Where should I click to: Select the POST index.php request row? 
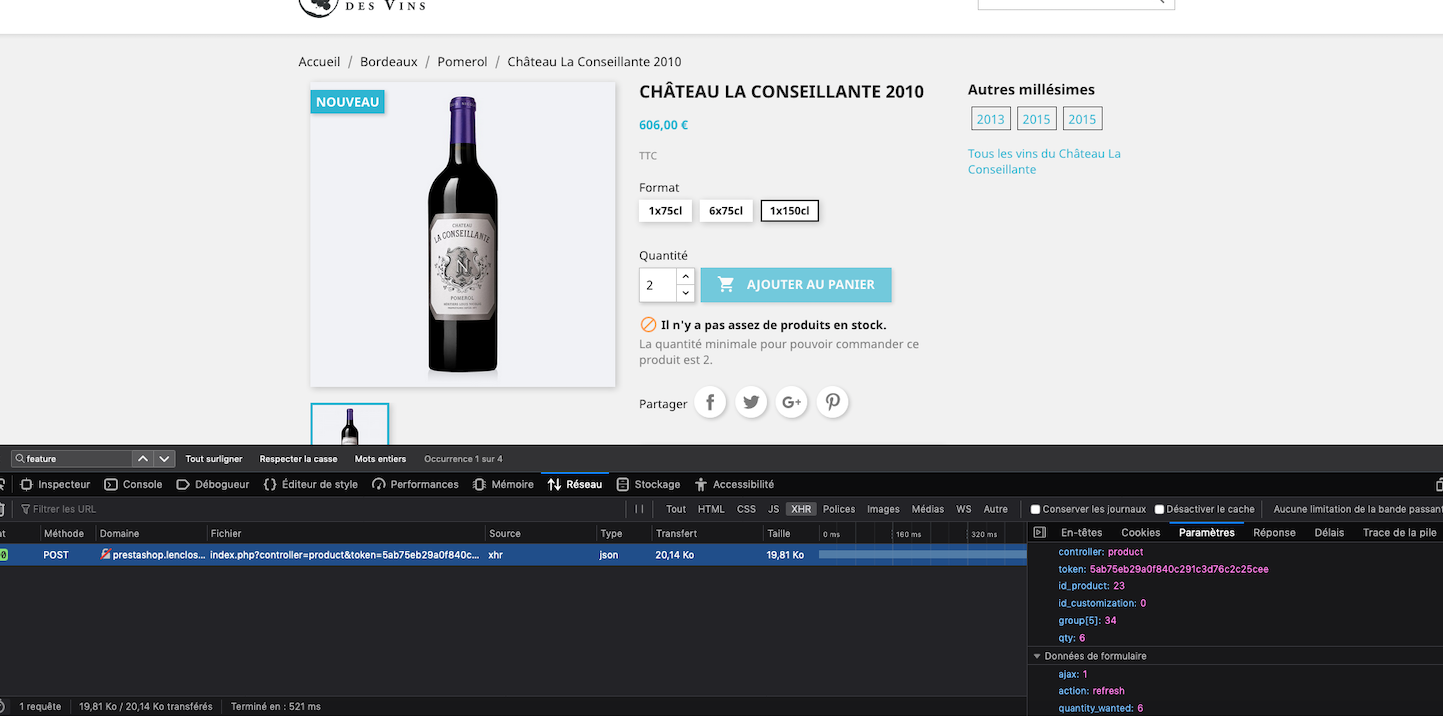[513, 554]
